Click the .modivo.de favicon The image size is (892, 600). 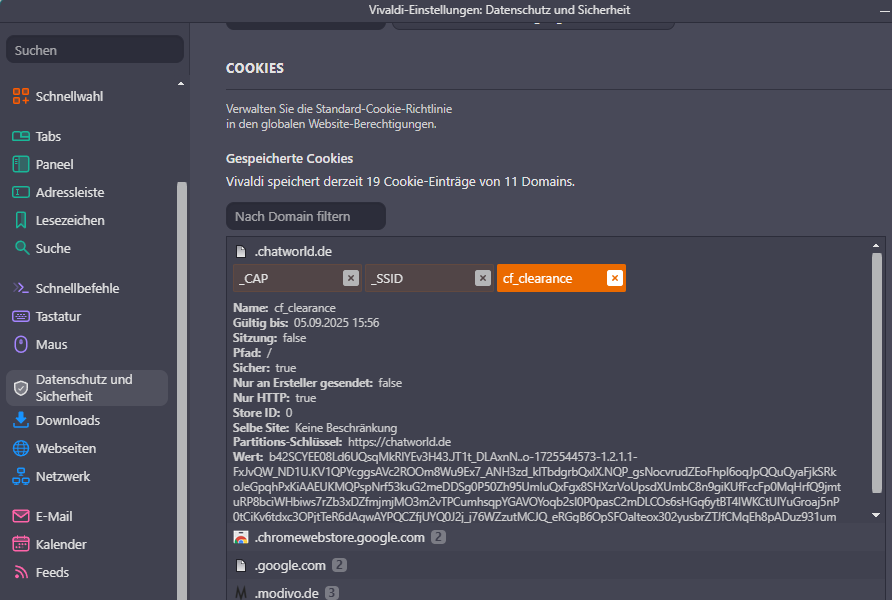tap(241, 593)
